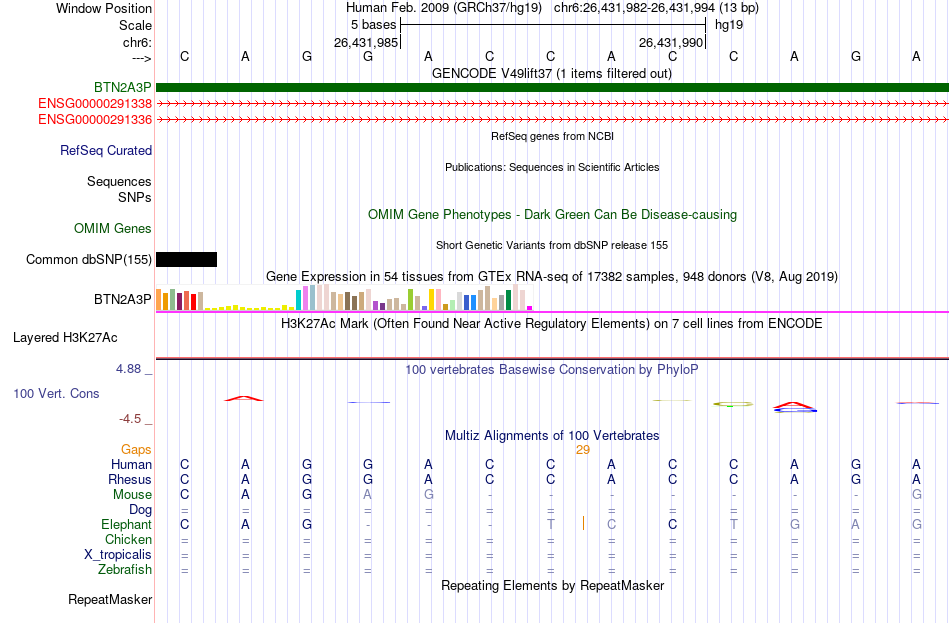Click the SNPs subtrack label
This screenshot has height=623, width=950.
tap(135, 197)
